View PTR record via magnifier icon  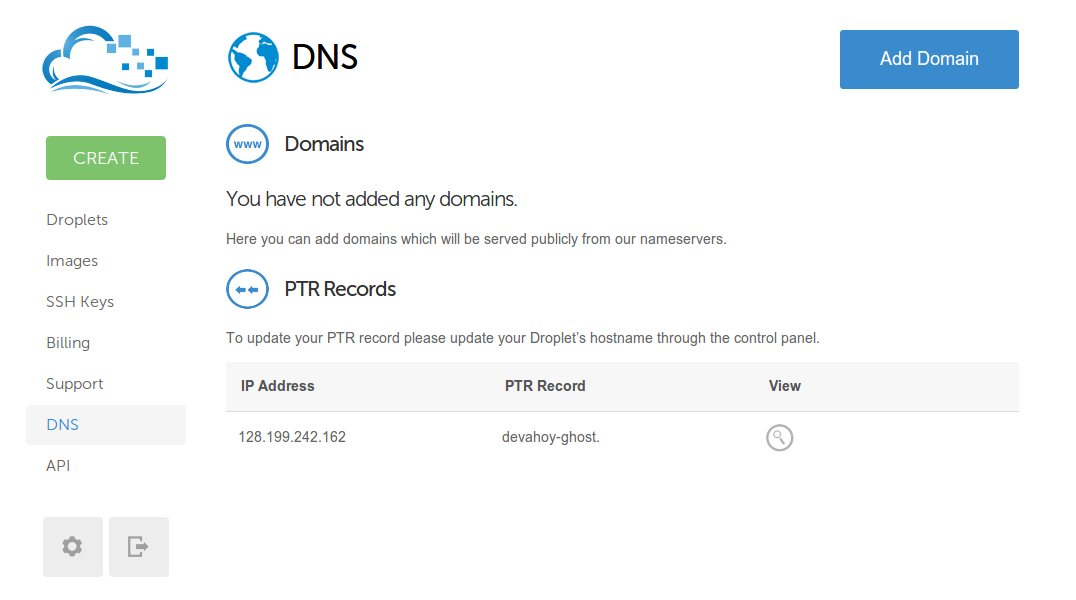[780, 437]
